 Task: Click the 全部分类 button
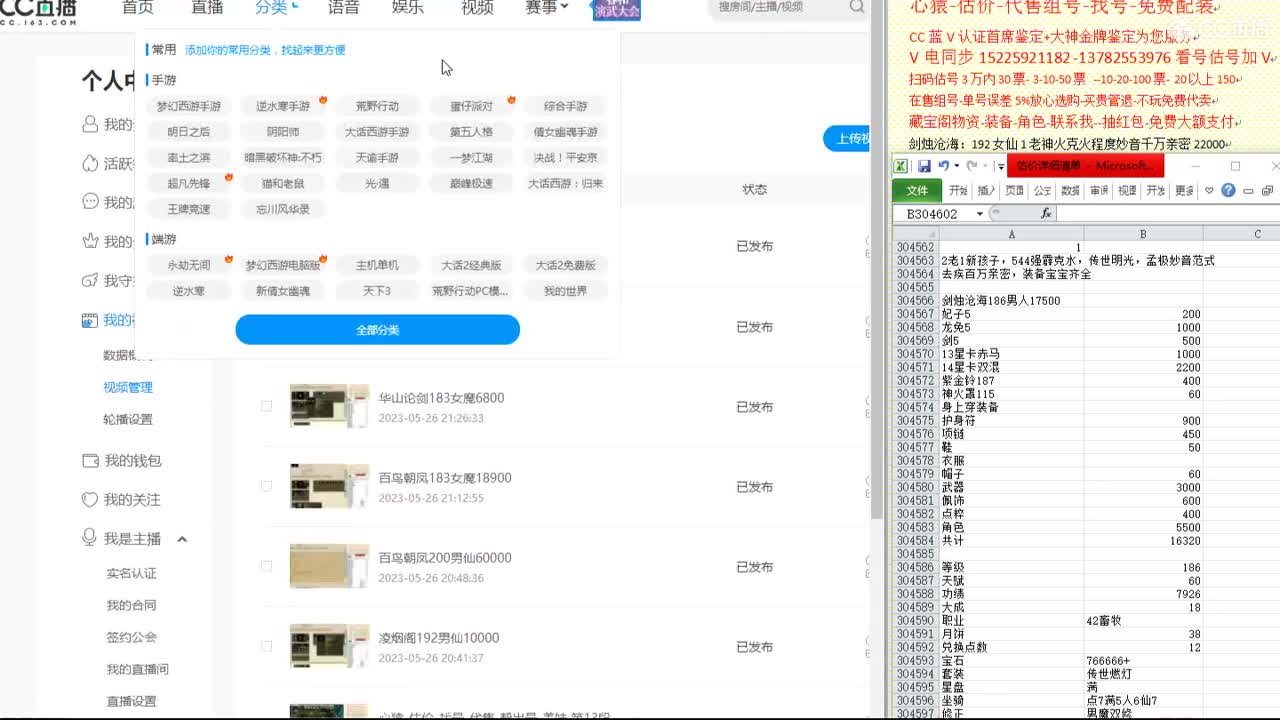(x=377, y=329)
